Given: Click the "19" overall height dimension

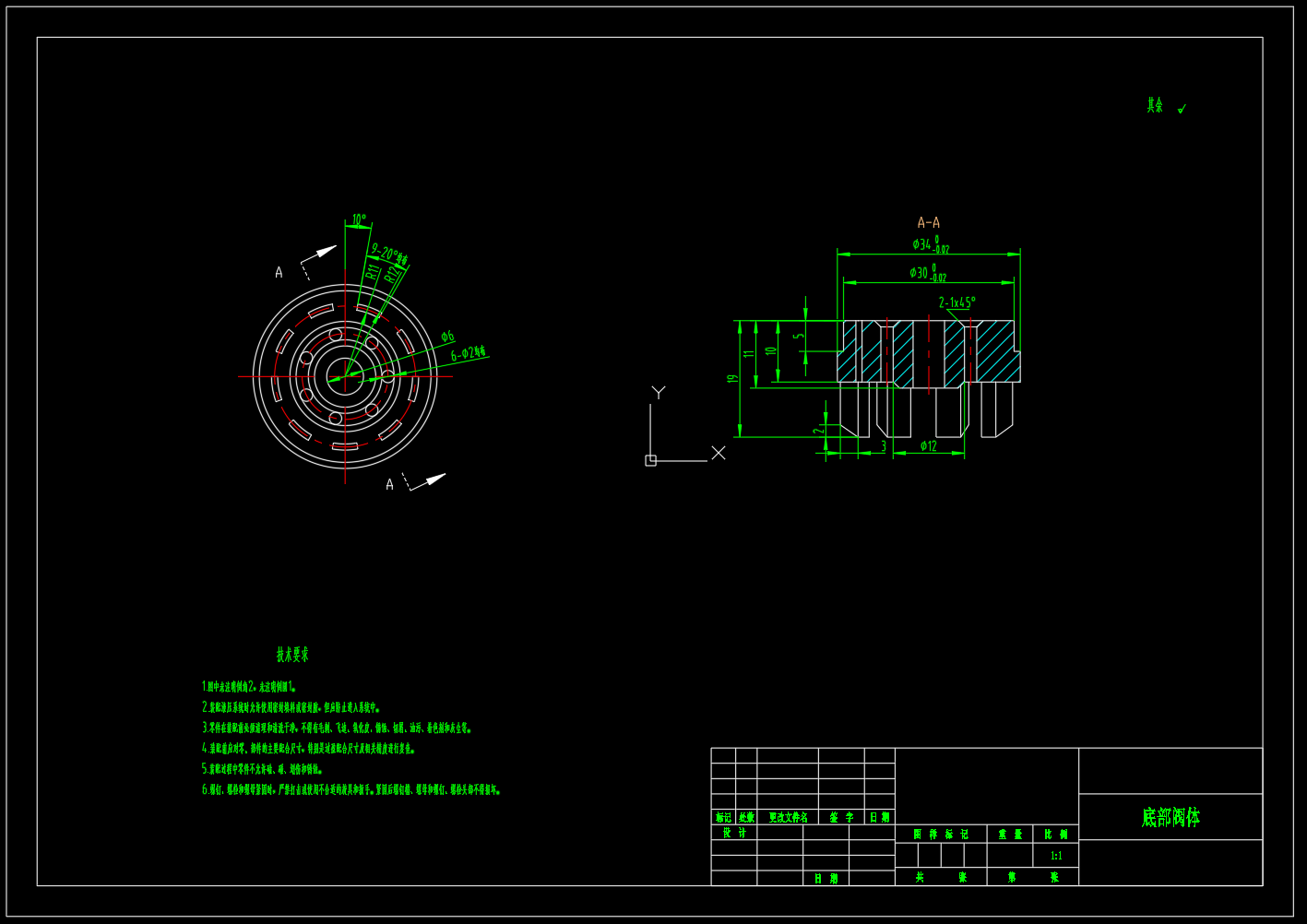Looking at the screenshot, I should 734,379.
